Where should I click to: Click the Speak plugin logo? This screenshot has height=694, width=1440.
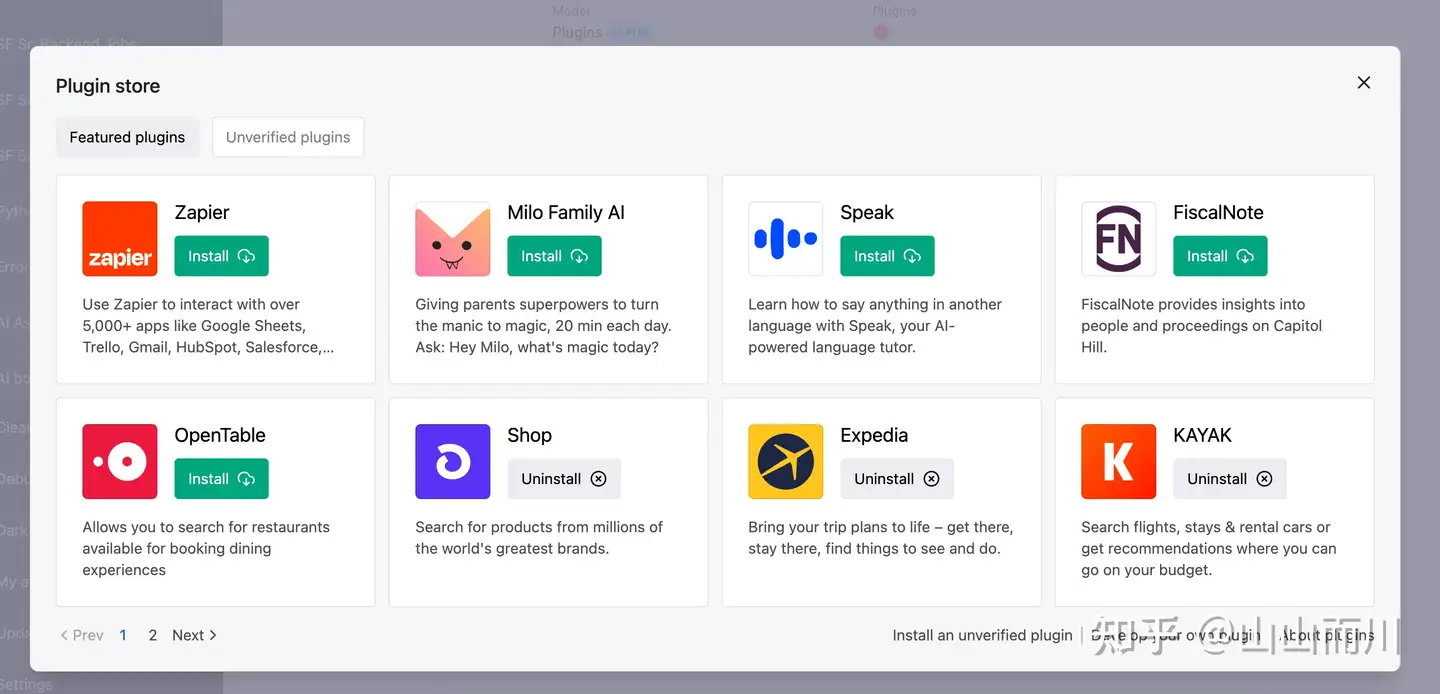click(786, 239)
